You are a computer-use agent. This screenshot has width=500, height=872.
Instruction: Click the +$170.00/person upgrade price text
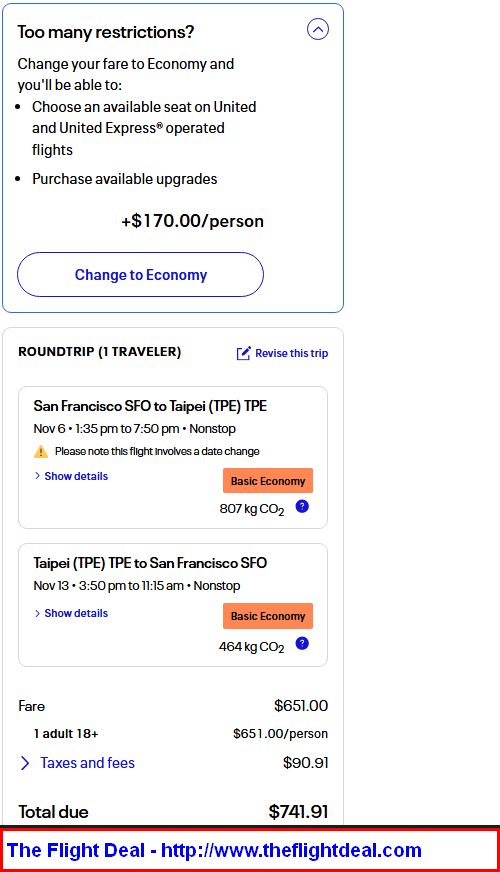point(192,221)
